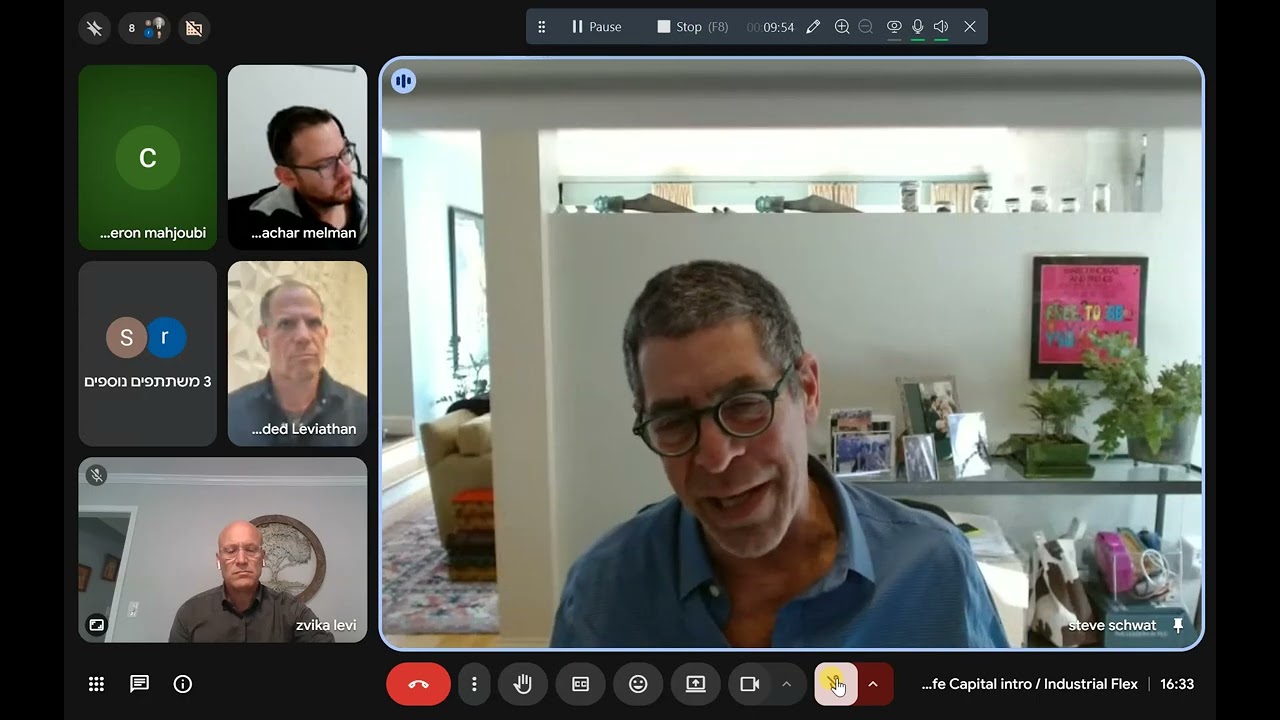Click the brown S avatar circle
This screenshot has width=1280, height=720.
tap(126, 337)
